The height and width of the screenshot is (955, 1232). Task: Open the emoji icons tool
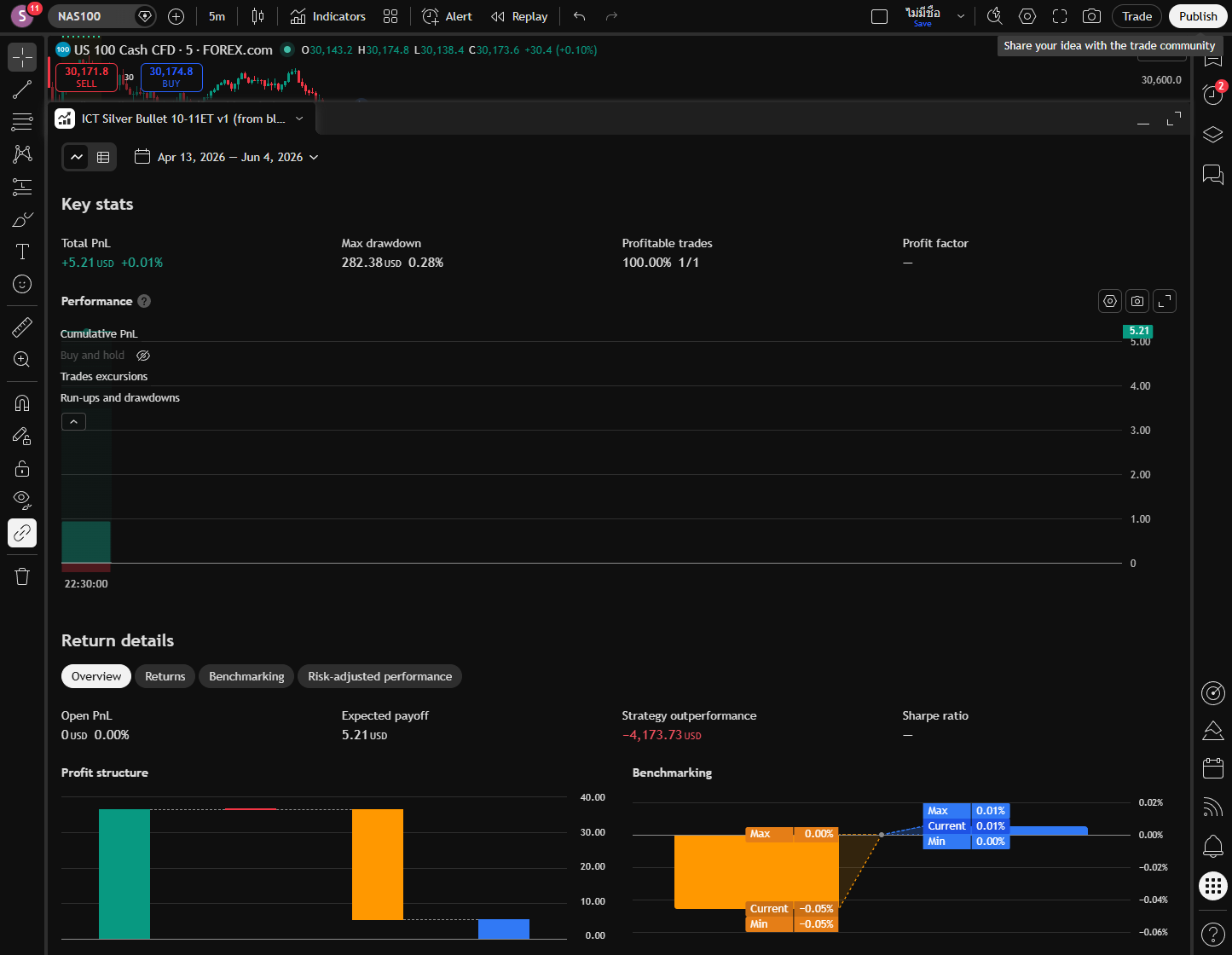pos(22,284)
